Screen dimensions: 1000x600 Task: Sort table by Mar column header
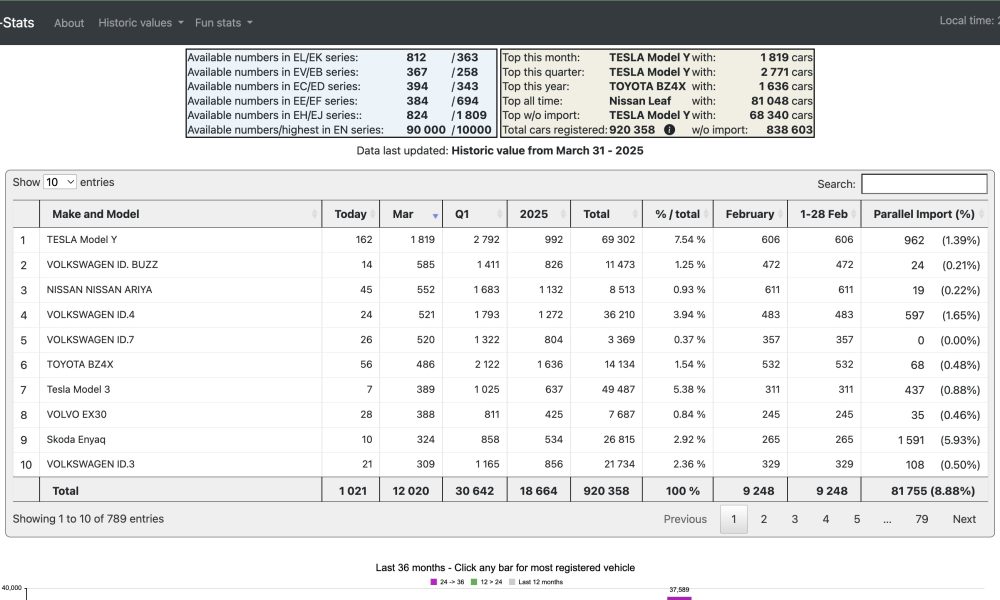[x=411, y=214]
